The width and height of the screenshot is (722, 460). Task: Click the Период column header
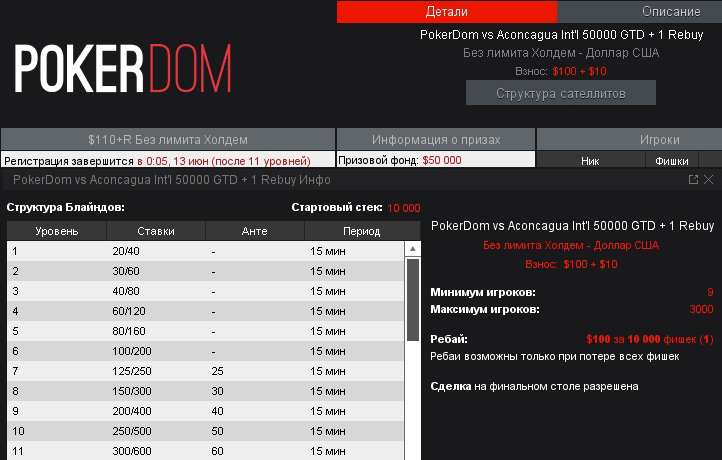(x=362, y=231)
